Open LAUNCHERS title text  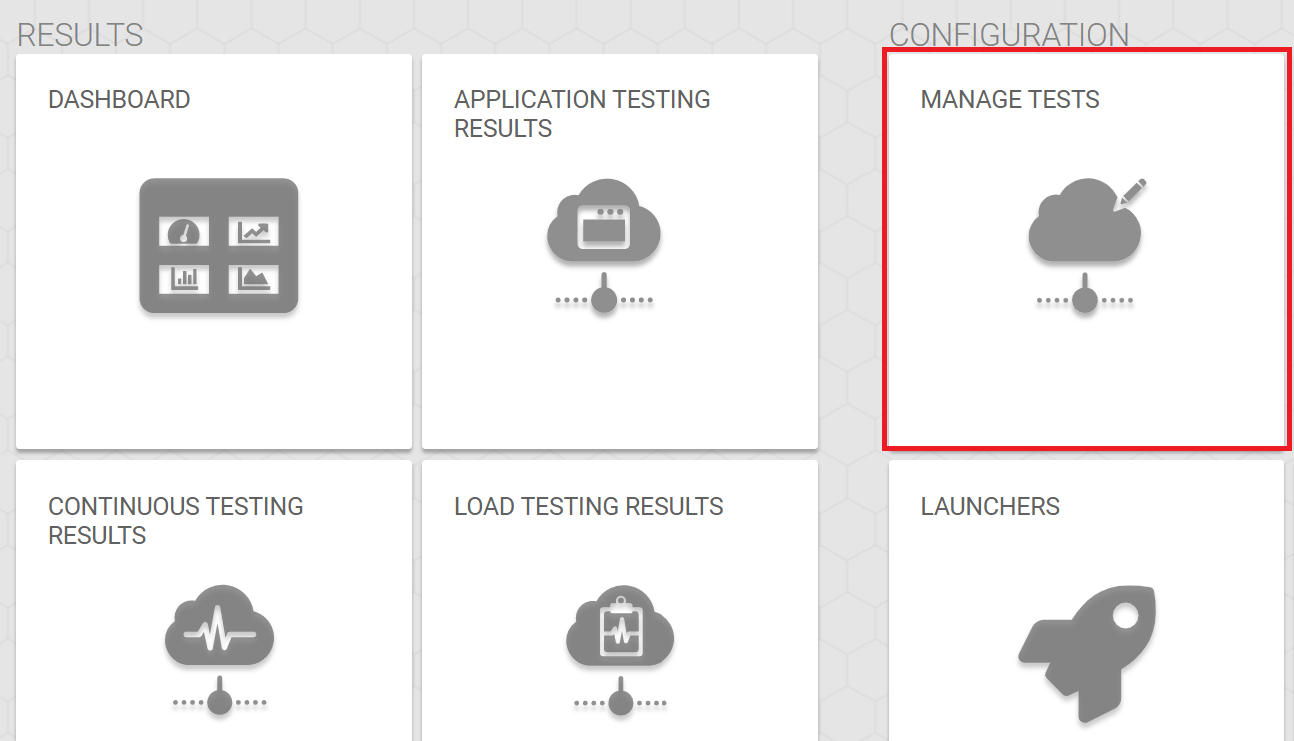990,506
